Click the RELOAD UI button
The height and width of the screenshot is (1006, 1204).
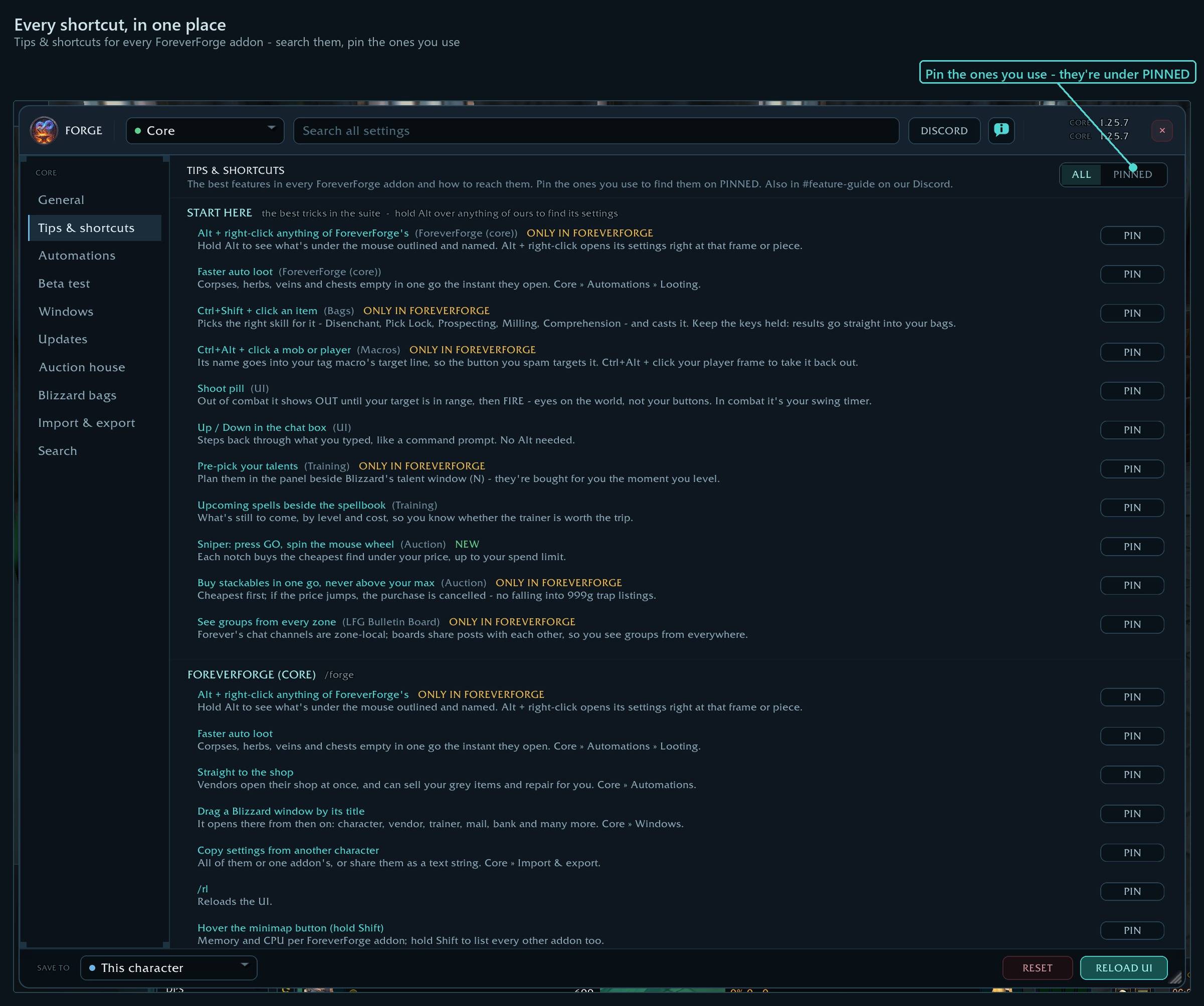tap(1124, 967)
